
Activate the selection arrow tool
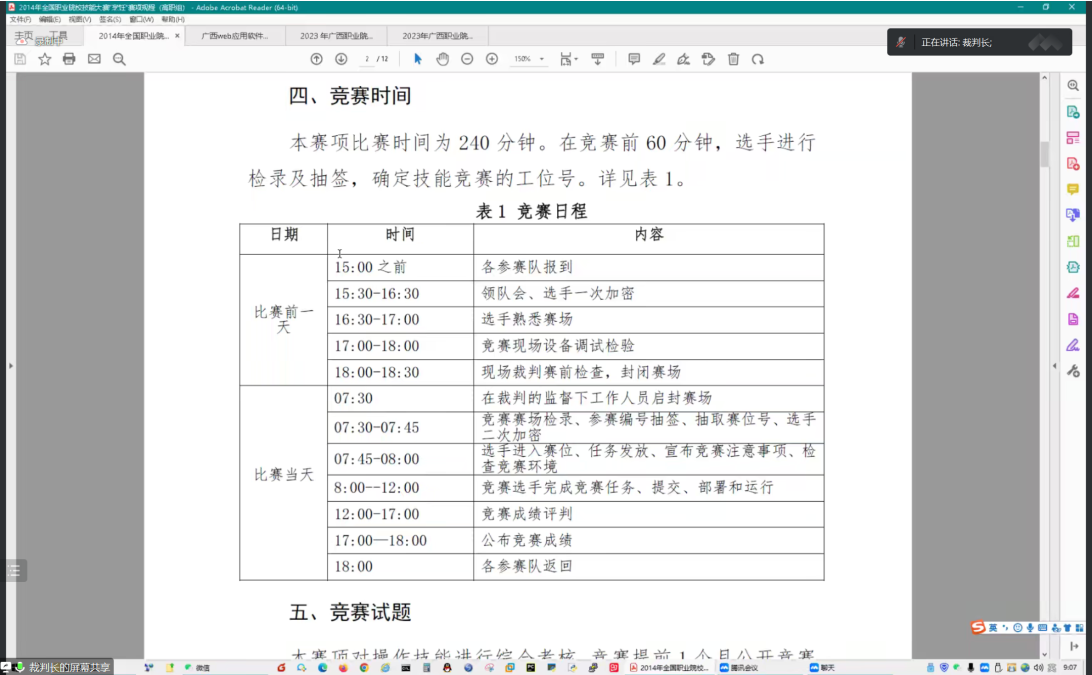click(418, 59)
